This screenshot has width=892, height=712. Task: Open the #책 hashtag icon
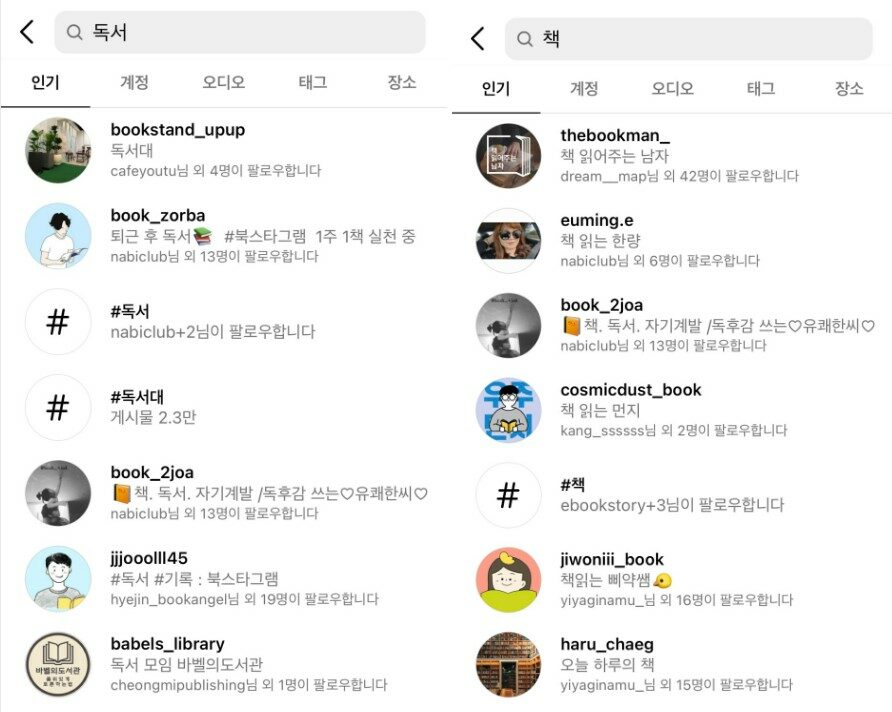click(x=508, y=495)
